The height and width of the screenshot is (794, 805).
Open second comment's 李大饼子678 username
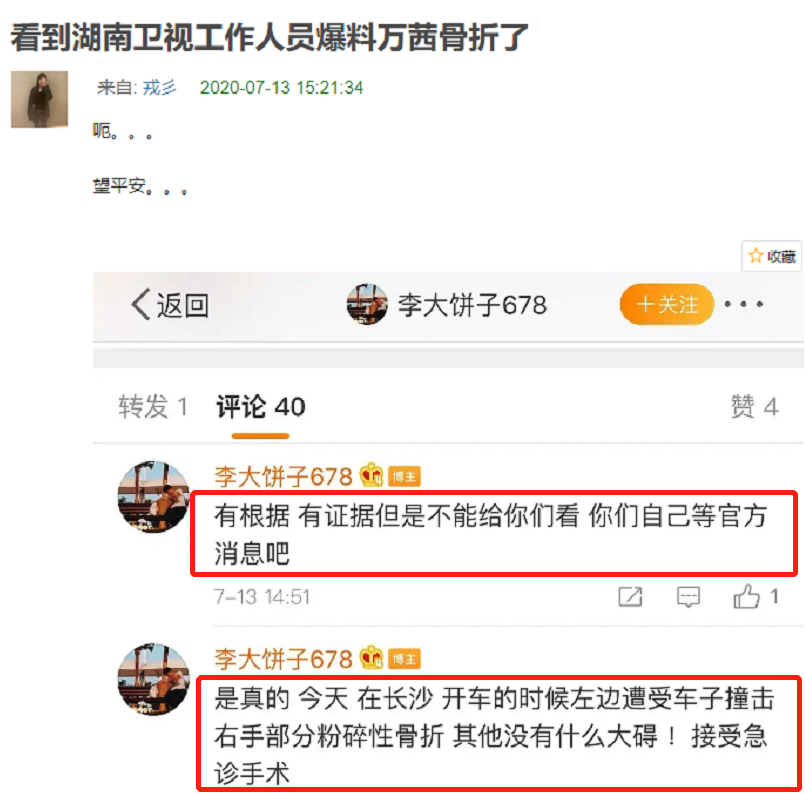point(283,659)
